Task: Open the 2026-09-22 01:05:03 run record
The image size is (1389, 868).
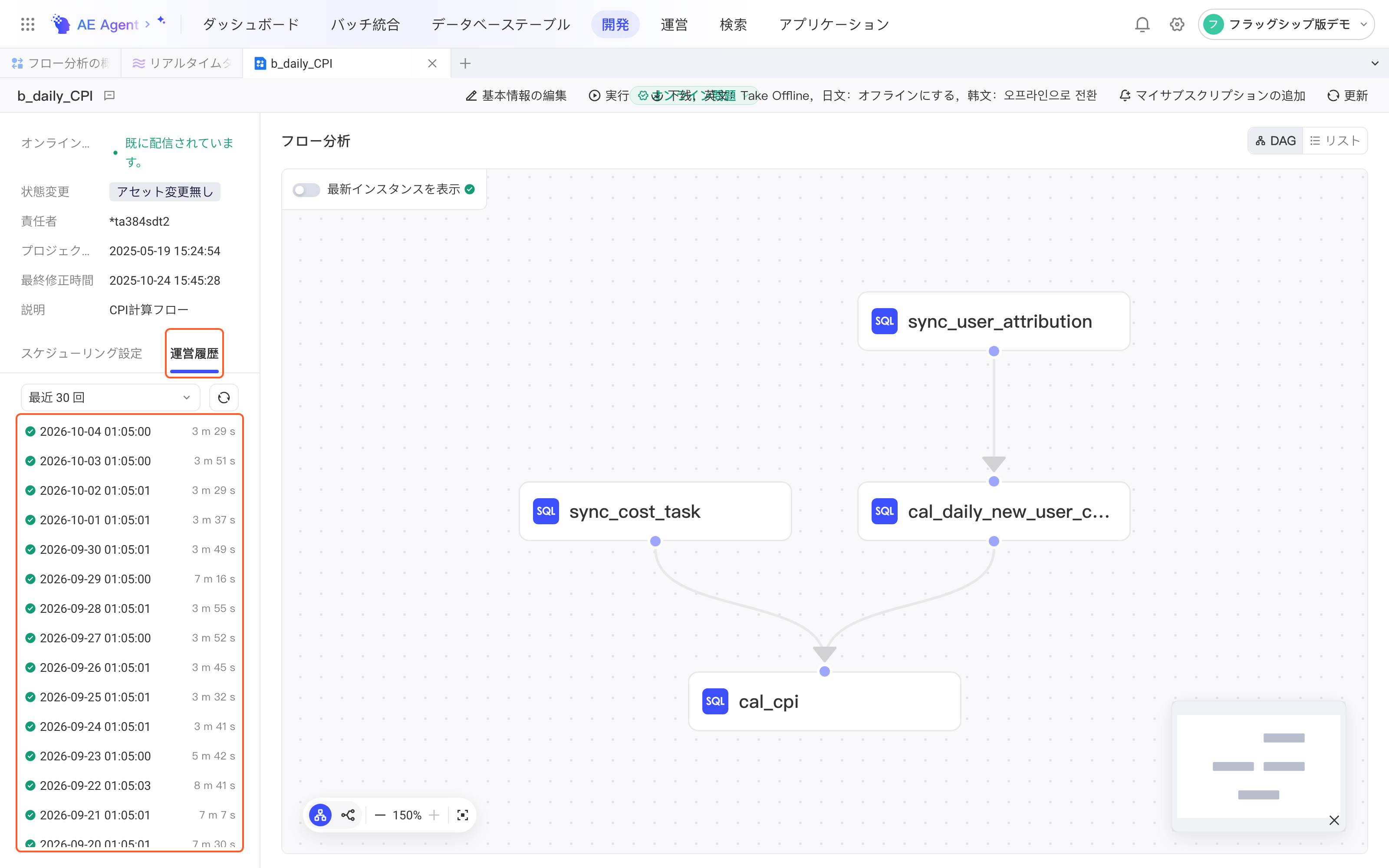Action: coord(130,786)
